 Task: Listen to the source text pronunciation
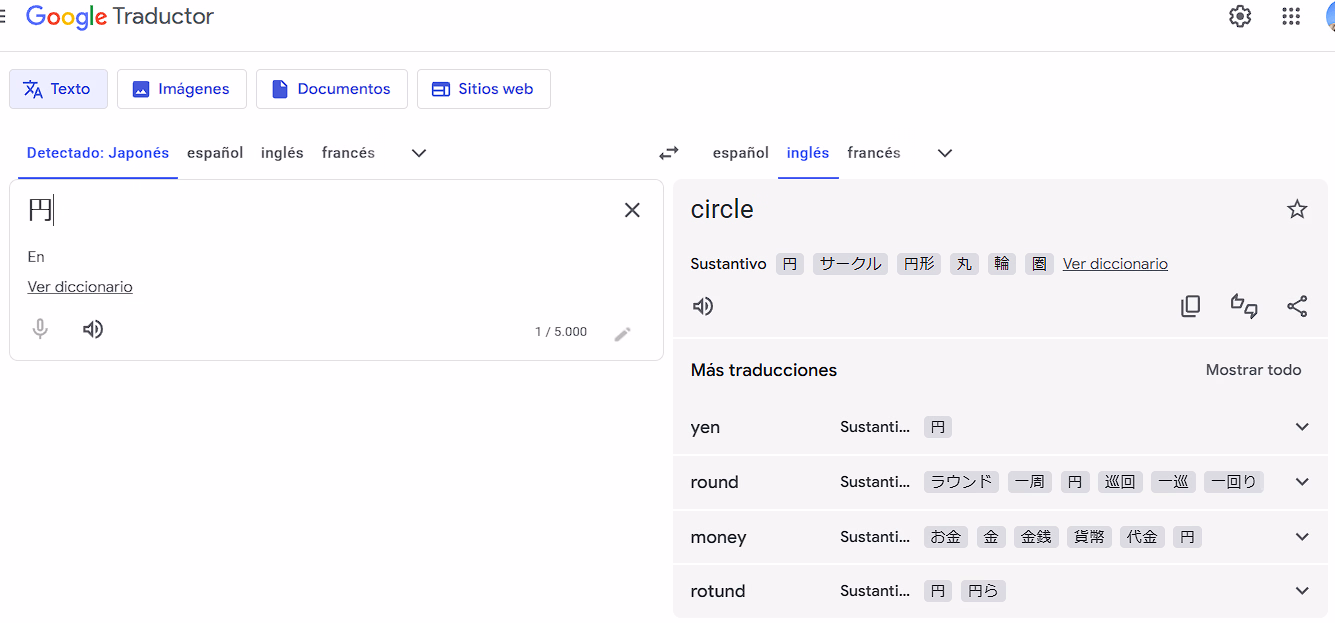click(x=93, y=330)
